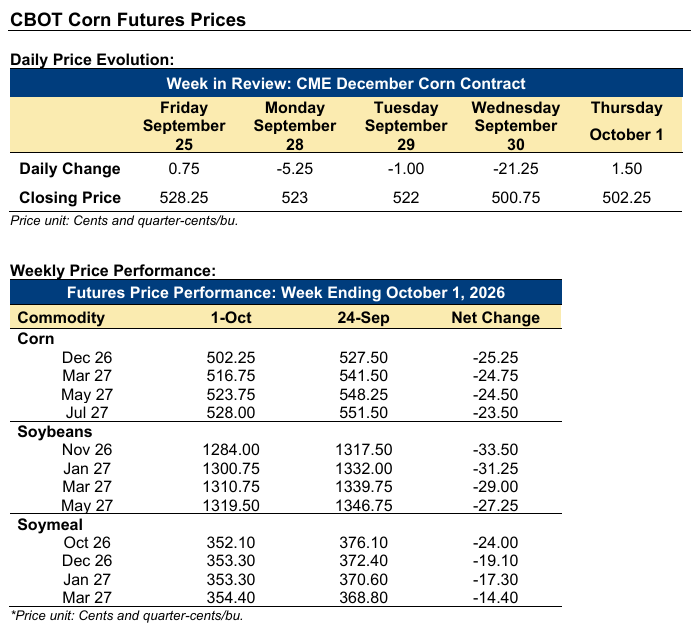691x632 pixels.
Task: Click the 528.25 Friday closing price
Action: coord(184,197)
